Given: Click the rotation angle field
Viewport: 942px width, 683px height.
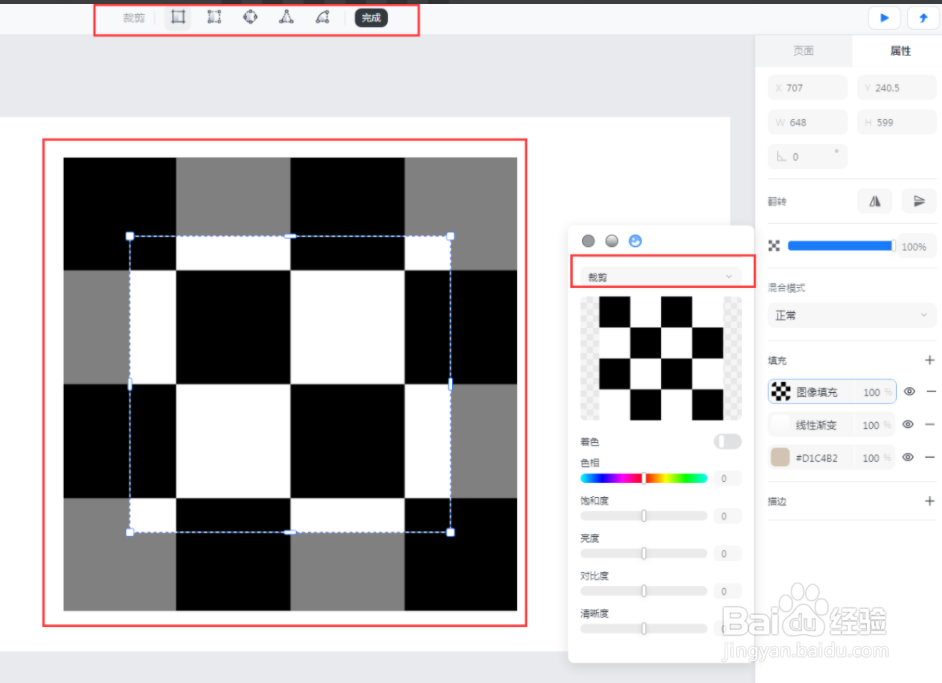Looking at the screenshot, I should 807,157.
